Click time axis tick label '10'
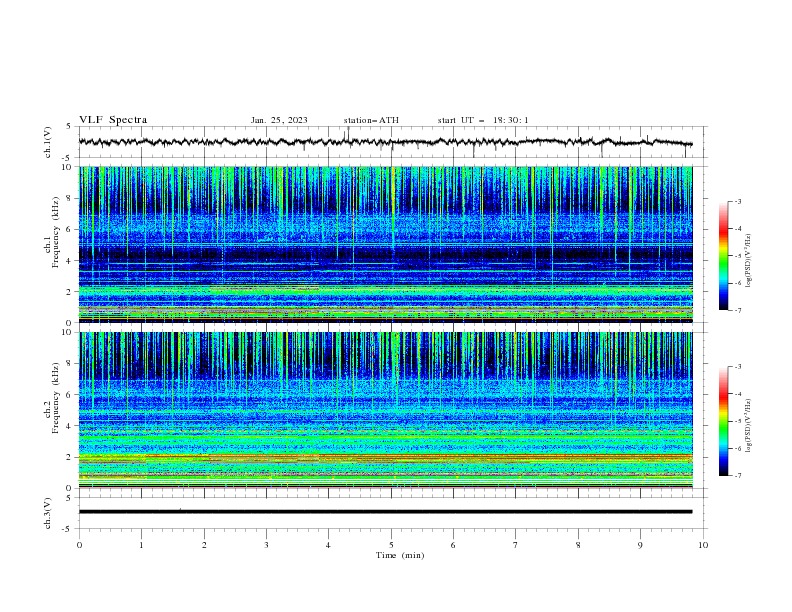 click(703, 545)
